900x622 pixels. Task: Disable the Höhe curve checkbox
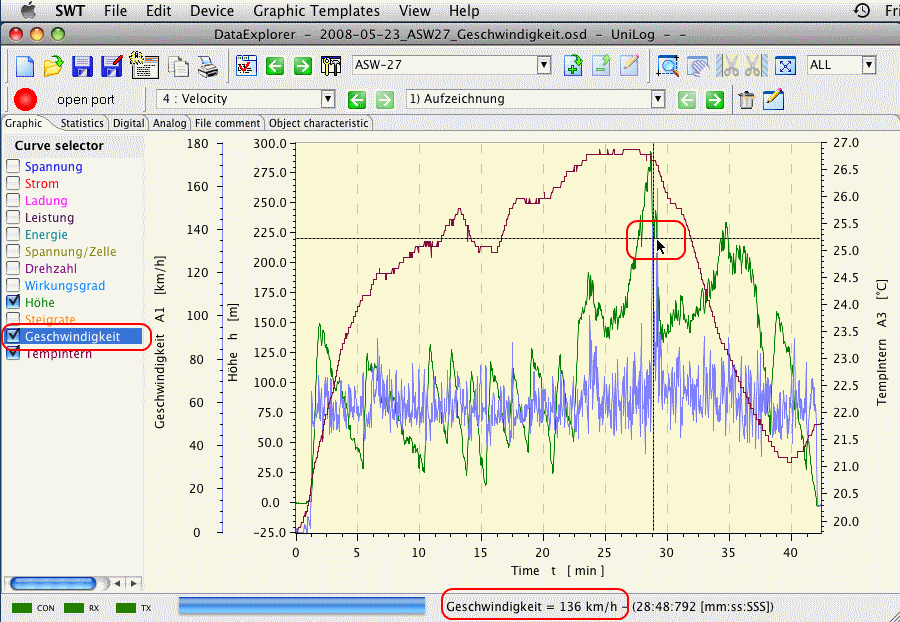pos(13,302)
